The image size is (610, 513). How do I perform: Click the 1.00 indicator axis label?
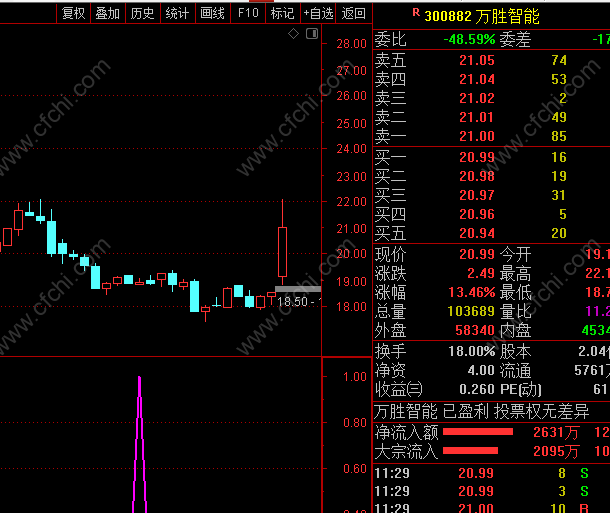click(354, 377)
